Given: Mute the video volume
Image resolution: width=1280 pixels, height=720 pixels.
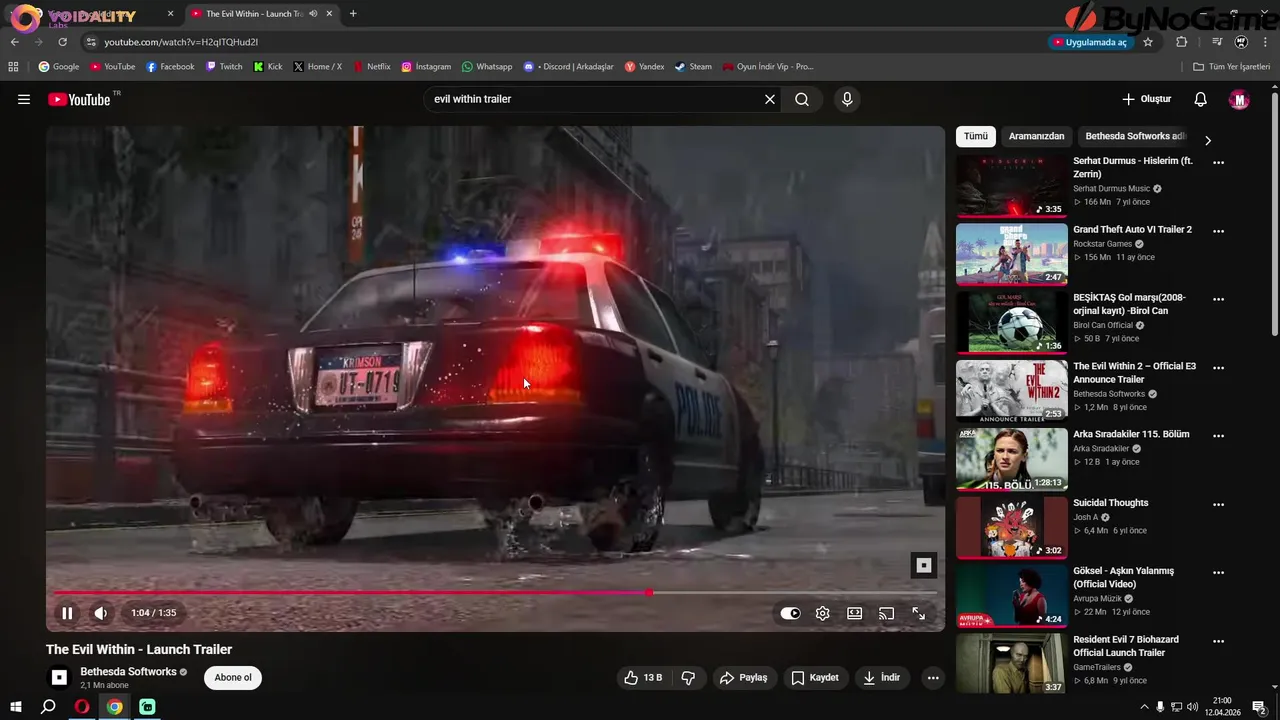Looking at the screenshot, I should (101, 613).
